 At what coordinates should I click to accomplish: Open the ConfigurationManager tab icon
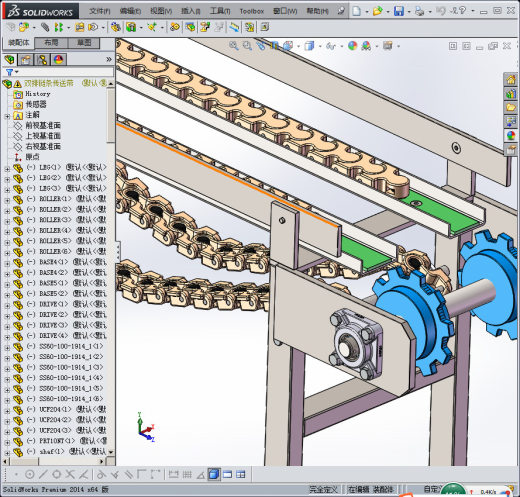42,60
